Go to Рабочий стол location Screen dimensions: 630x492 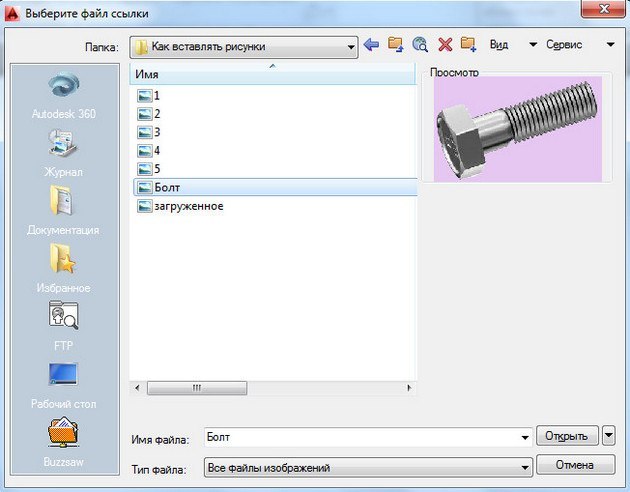(x=63, y=385)
